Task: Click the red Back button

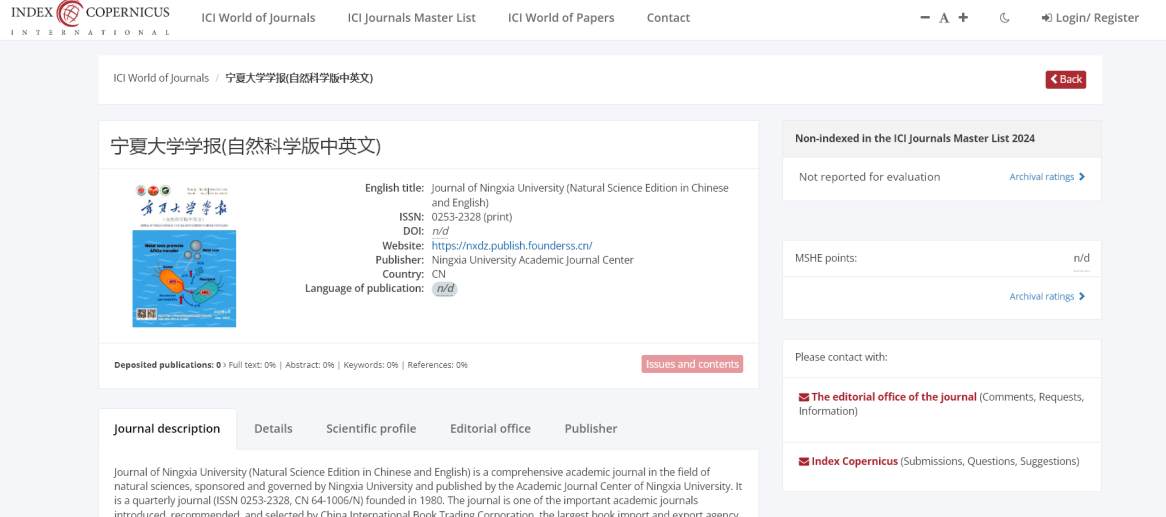Action: tap(1065, 79)
